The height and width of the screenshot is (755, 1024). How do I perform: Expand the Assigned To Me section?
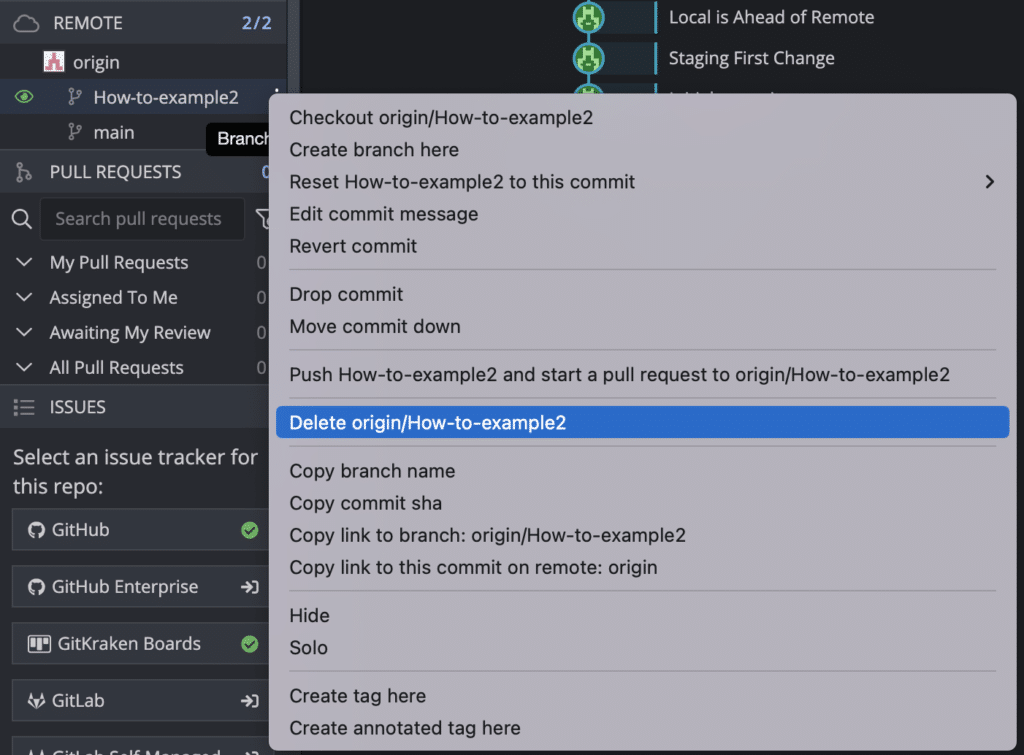(x=23, y=297)
